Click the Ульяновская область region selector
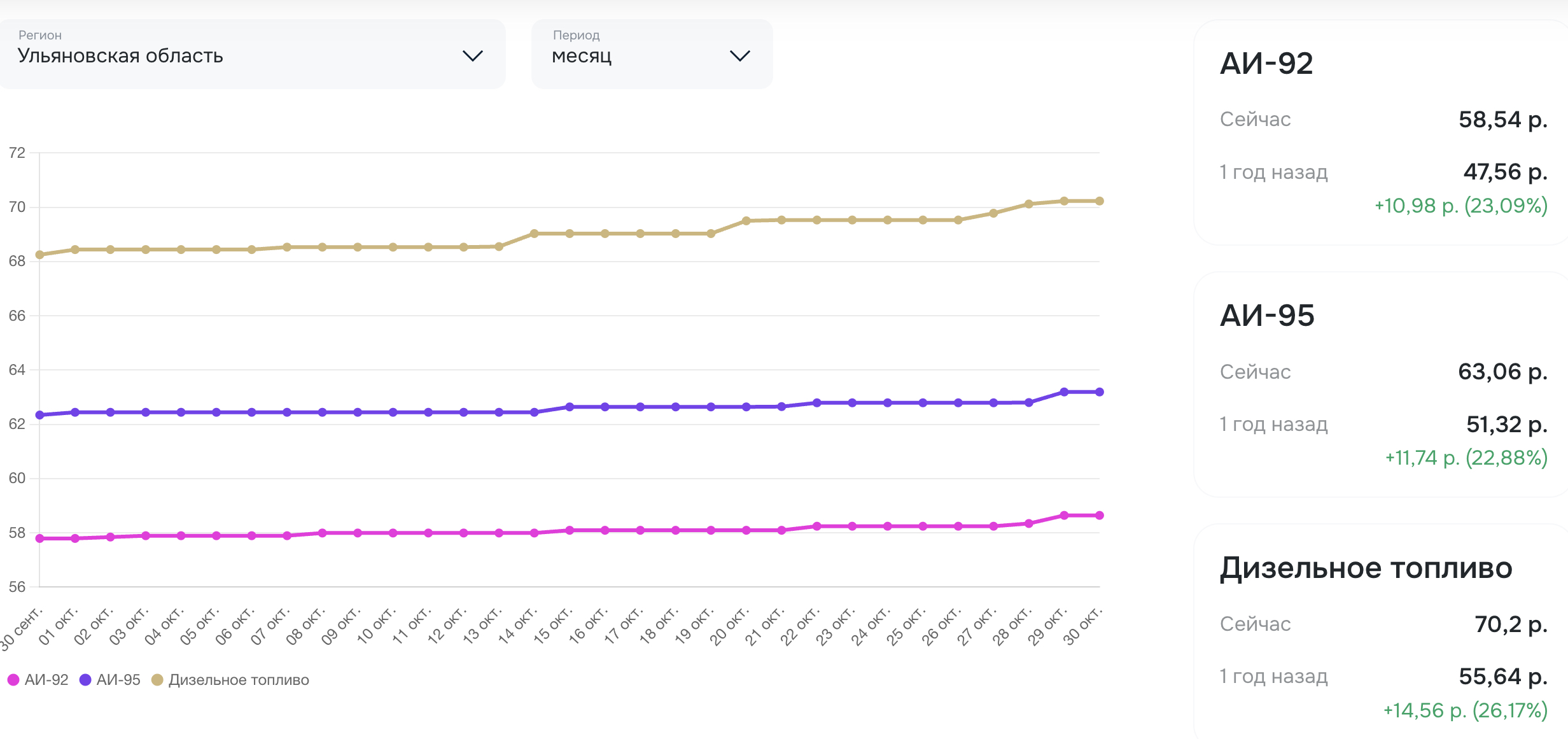Screen dimensions: 1568x739 [120, 56]
